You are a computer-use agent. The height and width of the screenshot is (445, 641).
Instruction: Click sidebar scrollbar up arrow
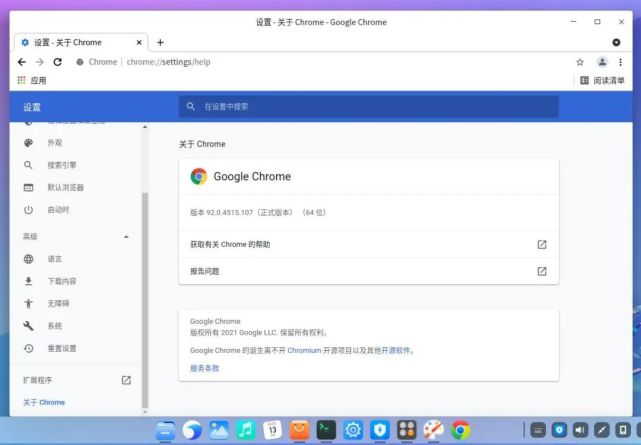tap(145, 127)
